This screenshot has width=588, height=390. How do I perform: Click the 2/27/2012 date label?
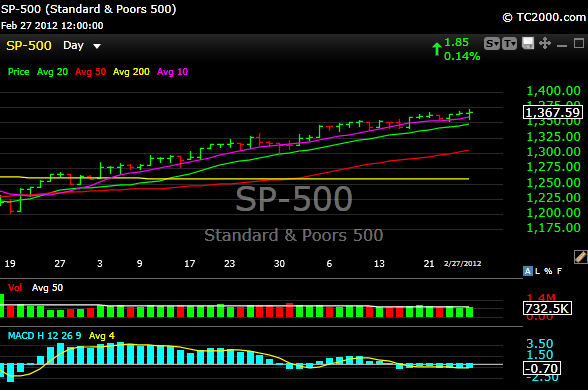[462, 264]
